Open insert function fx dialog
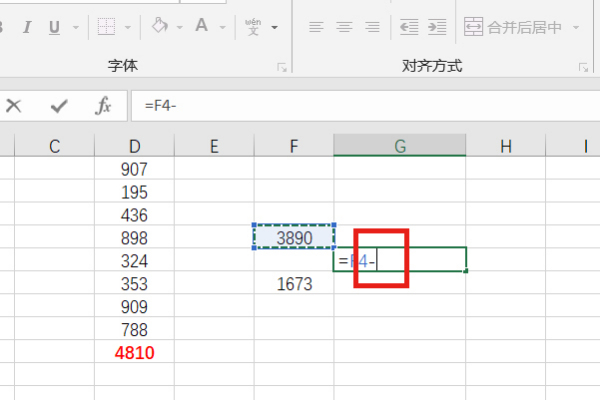The image size is (600, 400). (103, 106)
